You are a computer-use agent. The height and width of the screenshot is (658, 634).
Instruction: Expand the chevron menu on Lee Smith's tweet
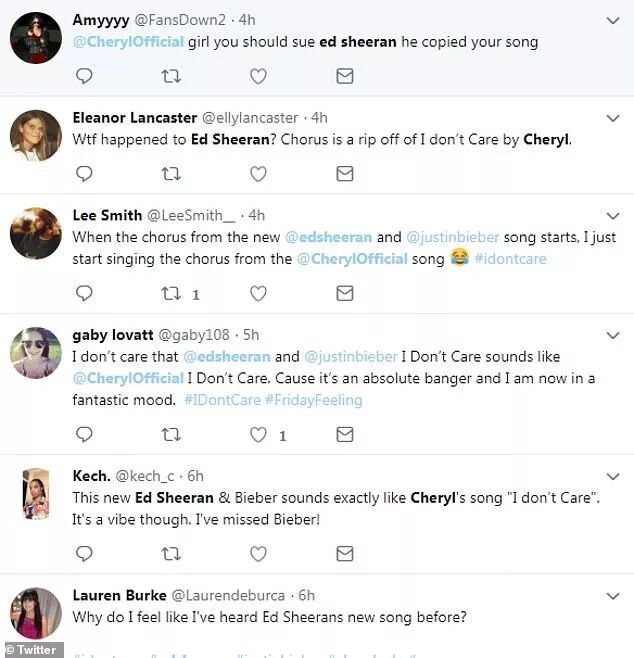614,215
